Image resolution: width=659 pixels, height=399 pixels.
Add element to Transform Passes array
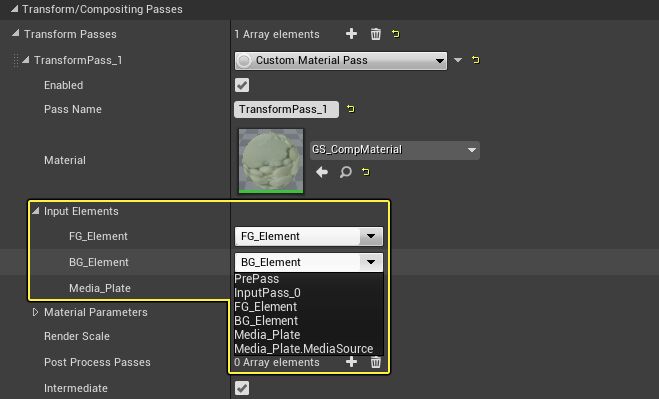351,34
